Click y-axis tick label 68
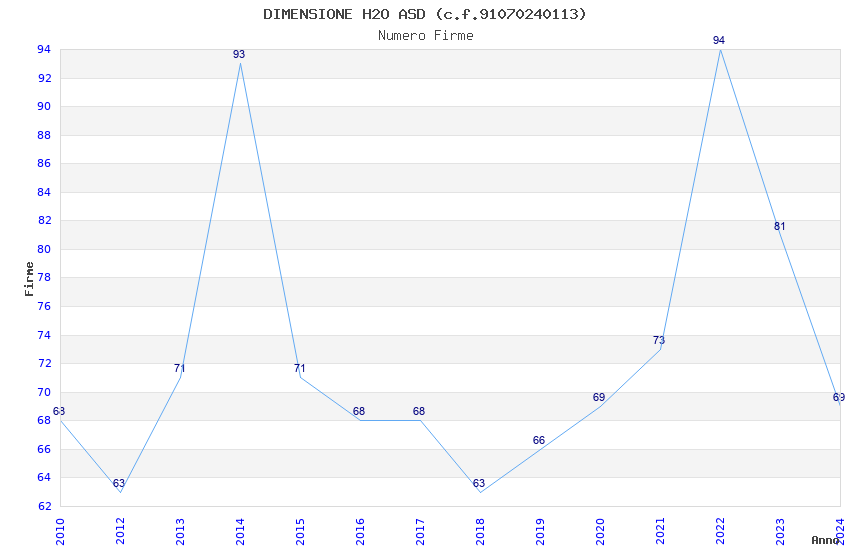Image resolution: width=850 pixels, height=550 pixels. click(44, 420)
